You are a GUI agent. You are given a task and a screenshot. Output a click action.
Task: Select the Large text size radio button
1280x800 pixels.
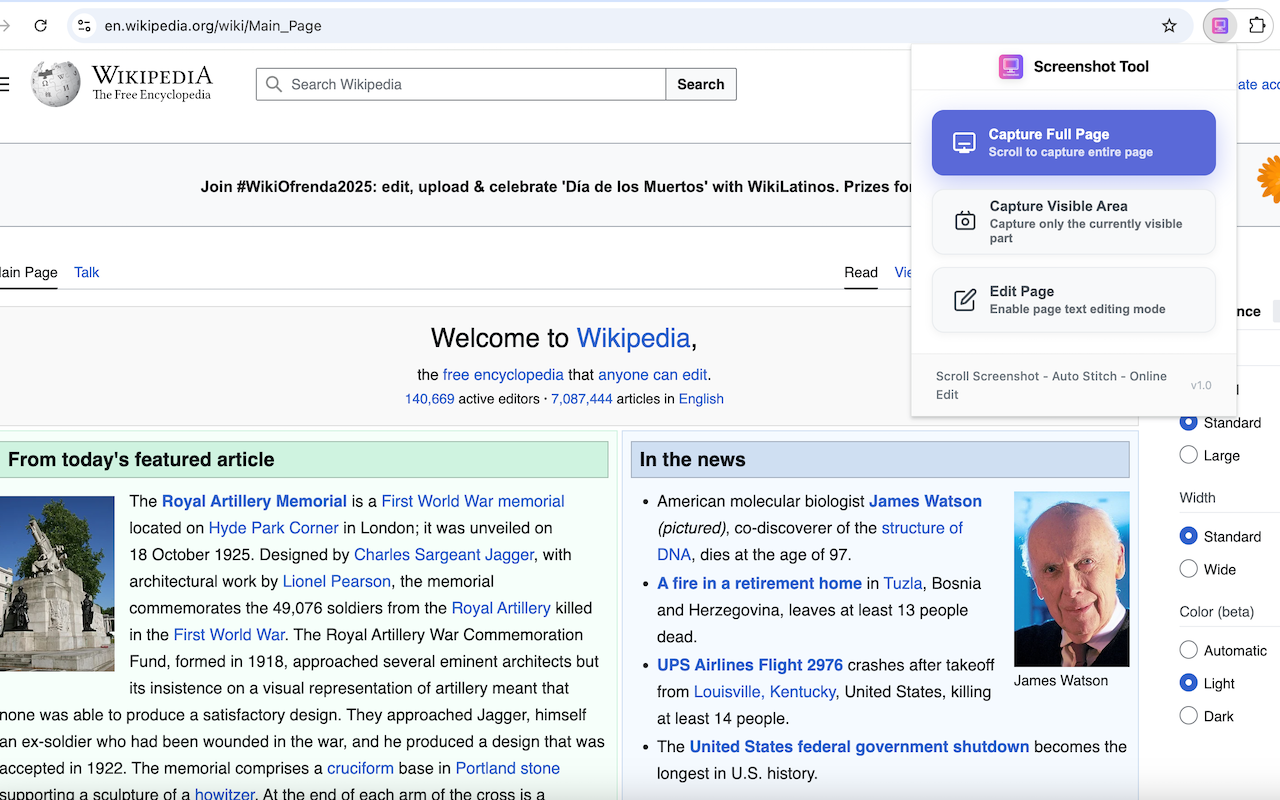click(x=1188, y=455)
